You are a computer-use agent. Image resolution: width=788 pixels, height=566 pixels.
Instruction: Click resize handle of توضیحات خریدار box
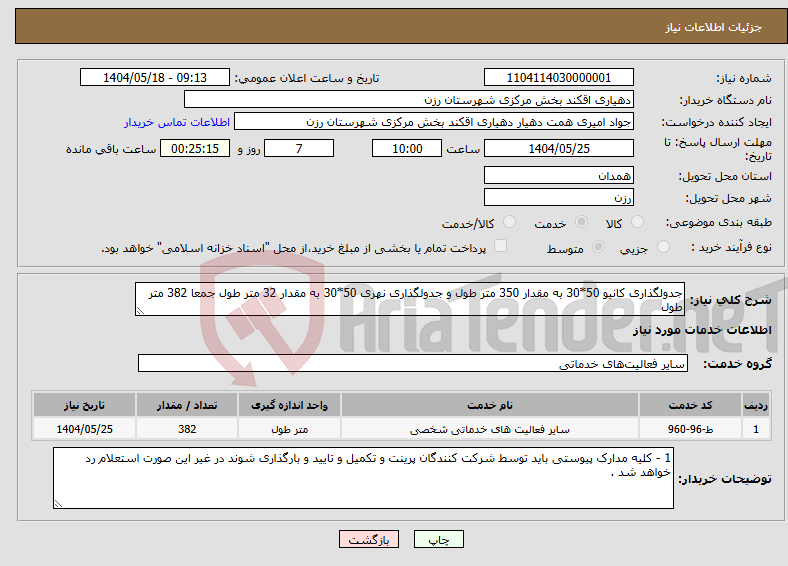point(58,504)
